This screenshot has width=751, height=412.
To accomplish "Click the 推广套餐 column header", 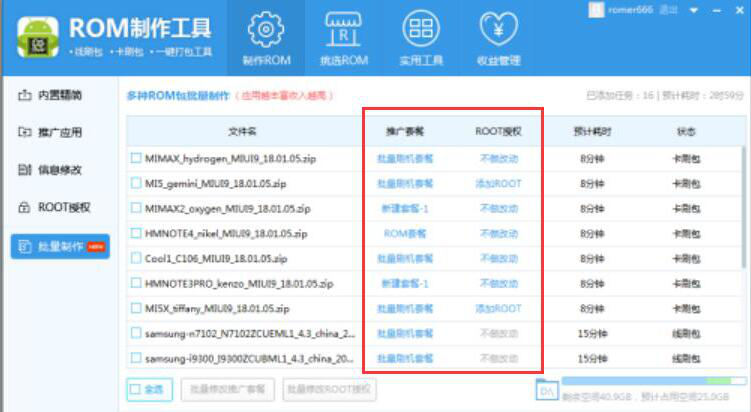I will 405,131.
